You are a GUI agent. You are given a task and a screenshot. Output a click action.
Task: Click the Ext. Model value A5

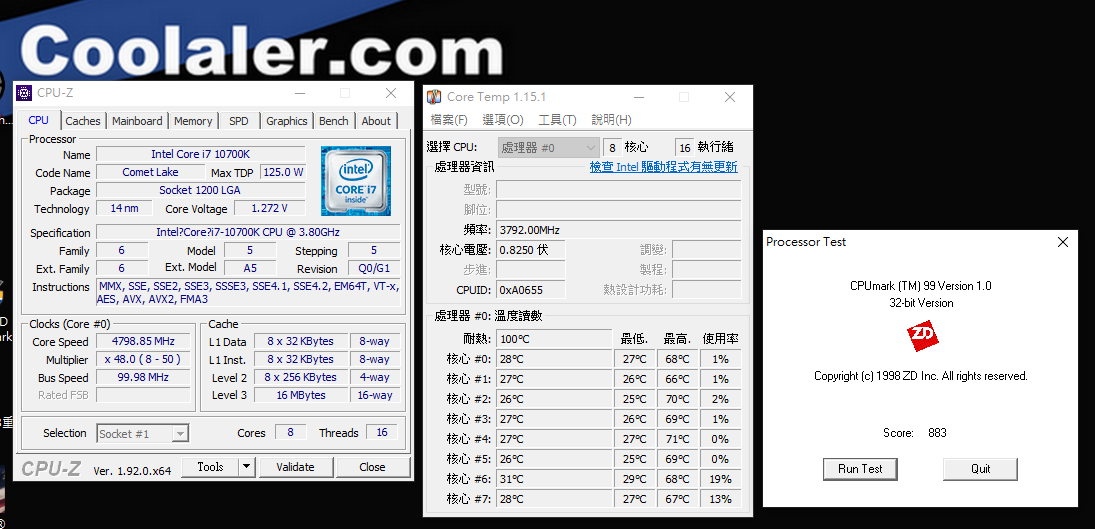point(250,268)
